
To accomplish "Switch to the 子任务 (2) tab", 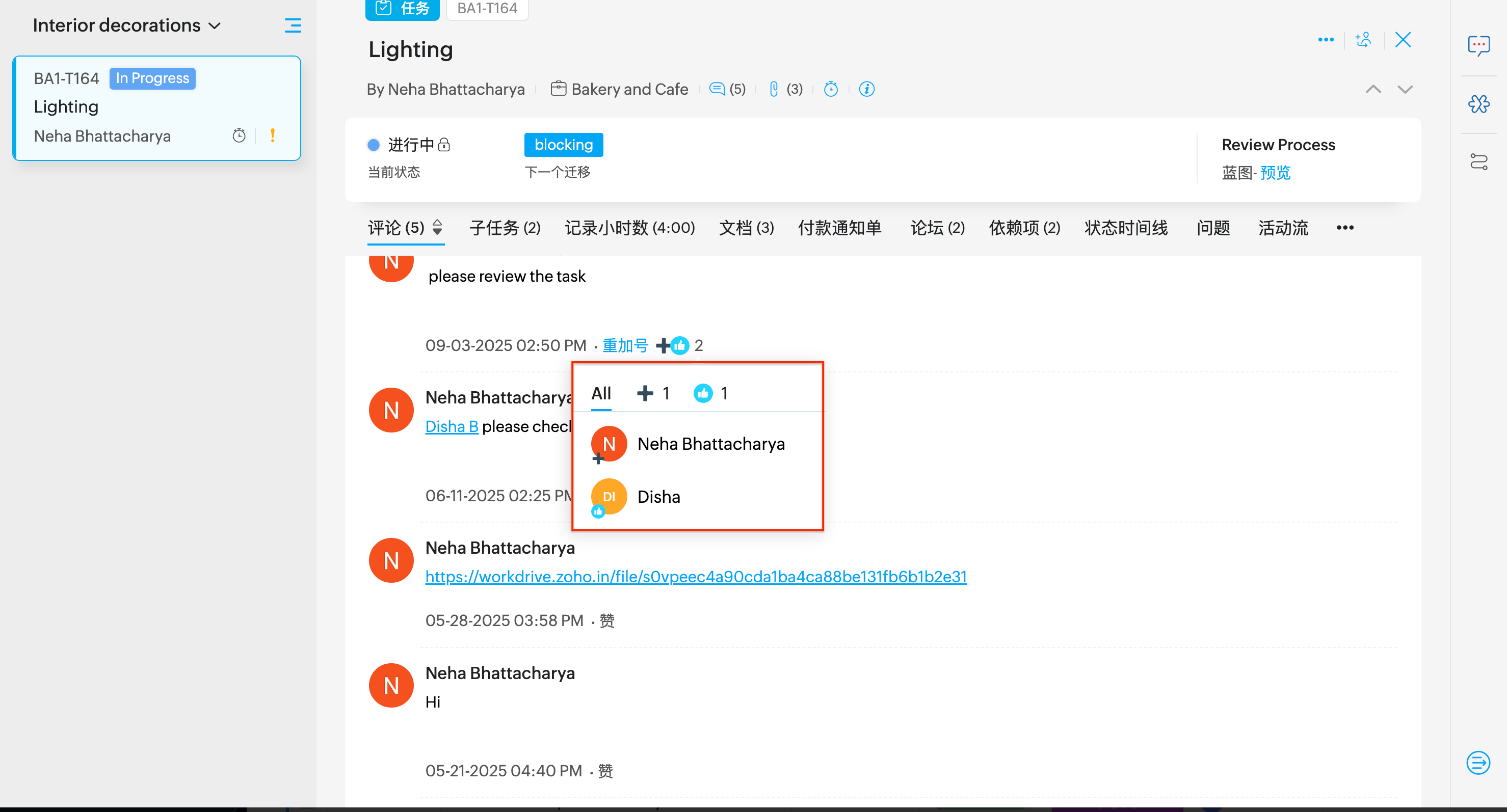I will (505, 227).
